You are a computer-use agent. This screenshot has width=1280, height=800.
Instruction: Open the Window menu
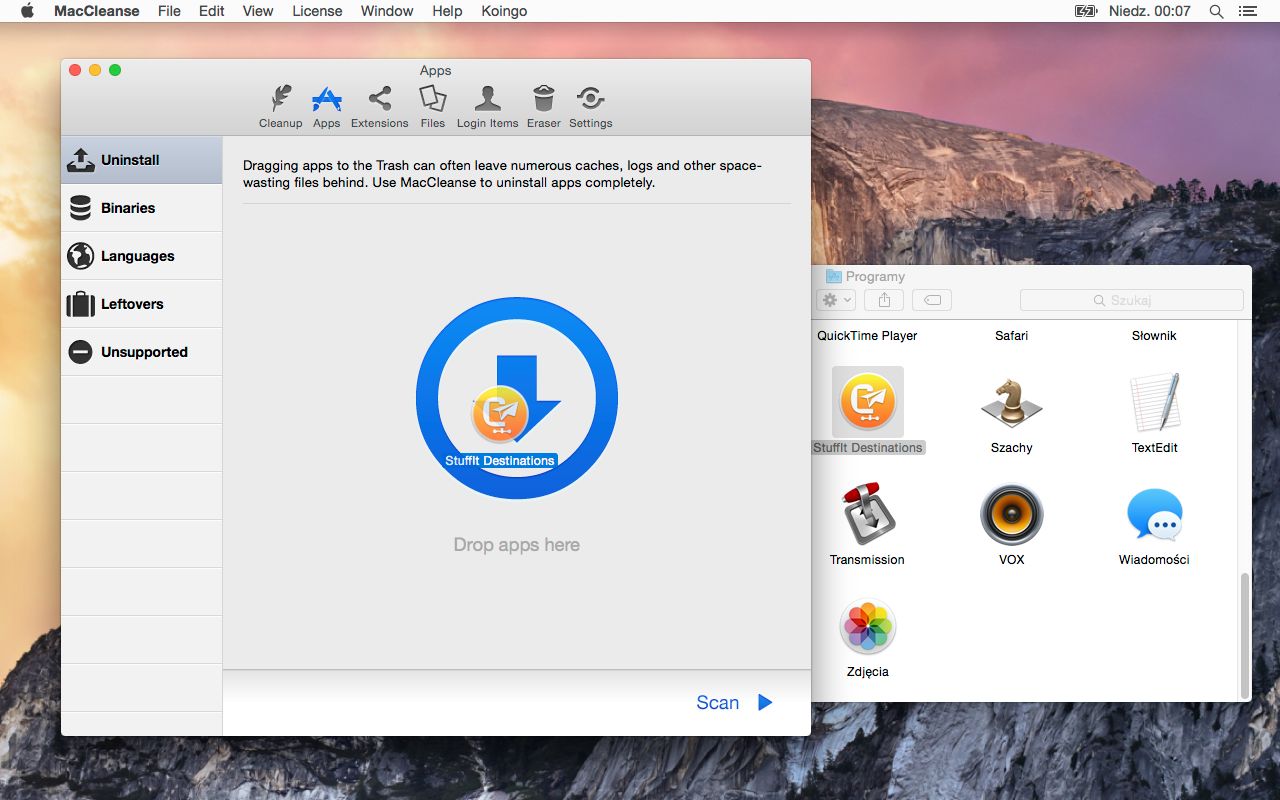click(x=387, y=11)
